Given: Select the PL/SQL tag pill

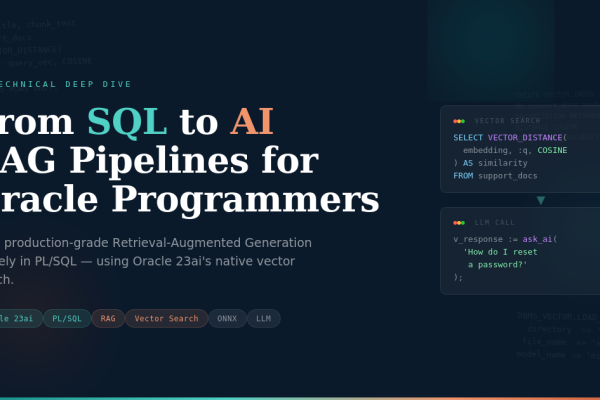Looking at the screenshot, I should tap(68, 318).
